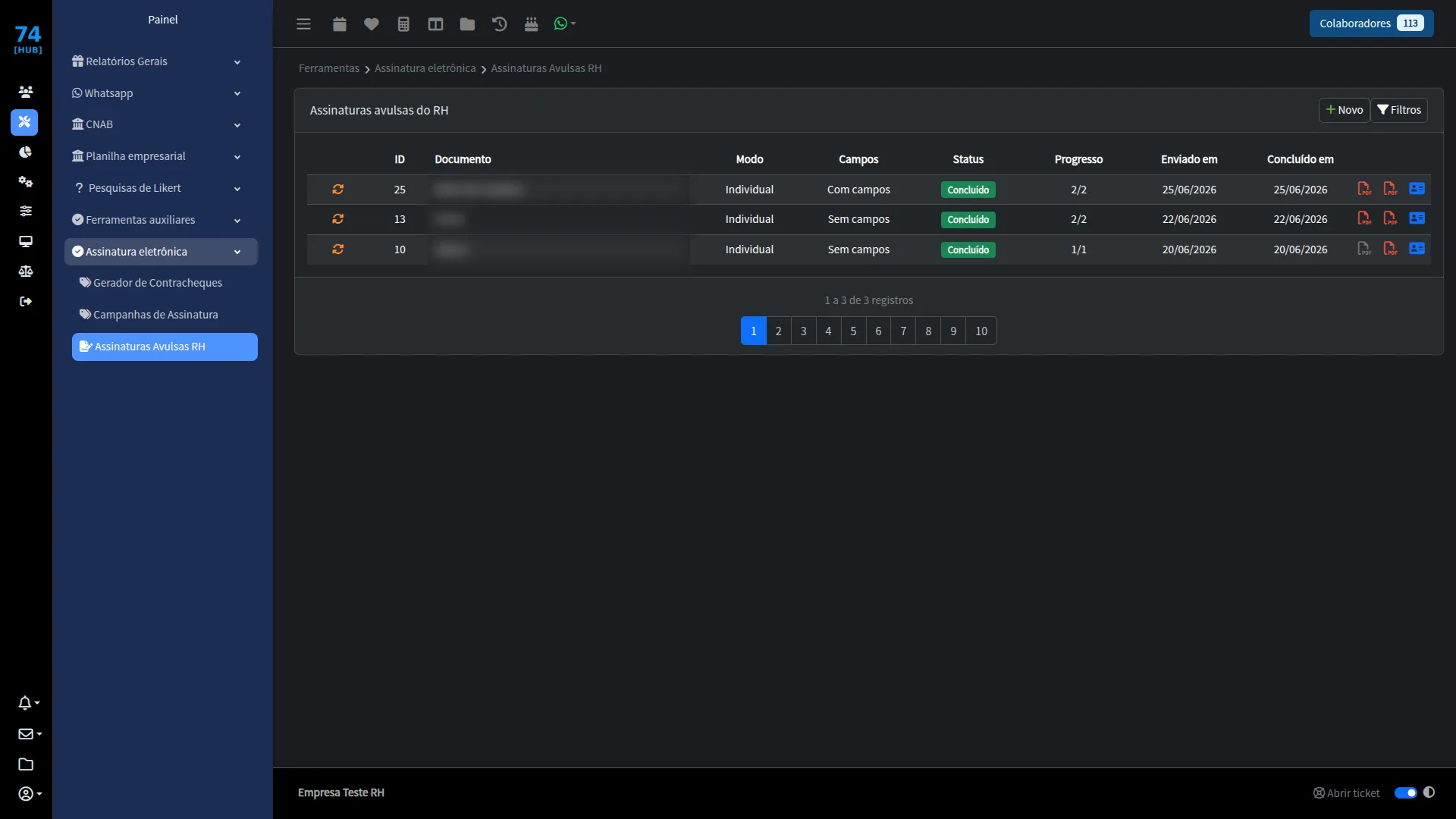Open the Filtros button

pos(1399,110)
